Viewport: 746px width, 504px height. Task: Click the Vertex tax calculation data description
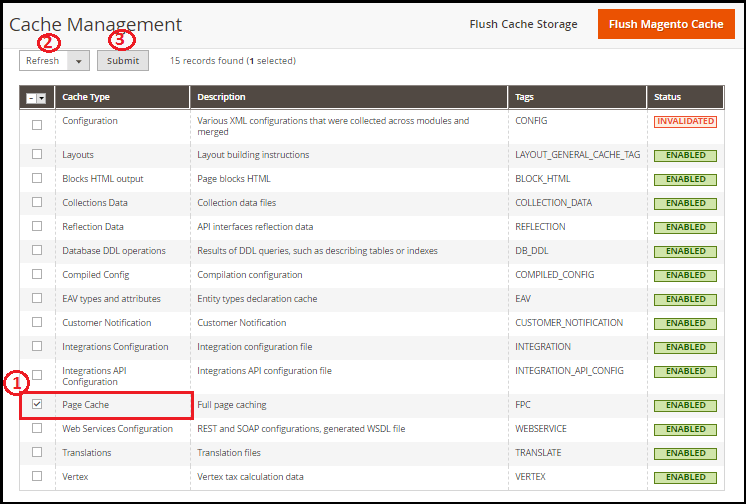pos(250,477)
